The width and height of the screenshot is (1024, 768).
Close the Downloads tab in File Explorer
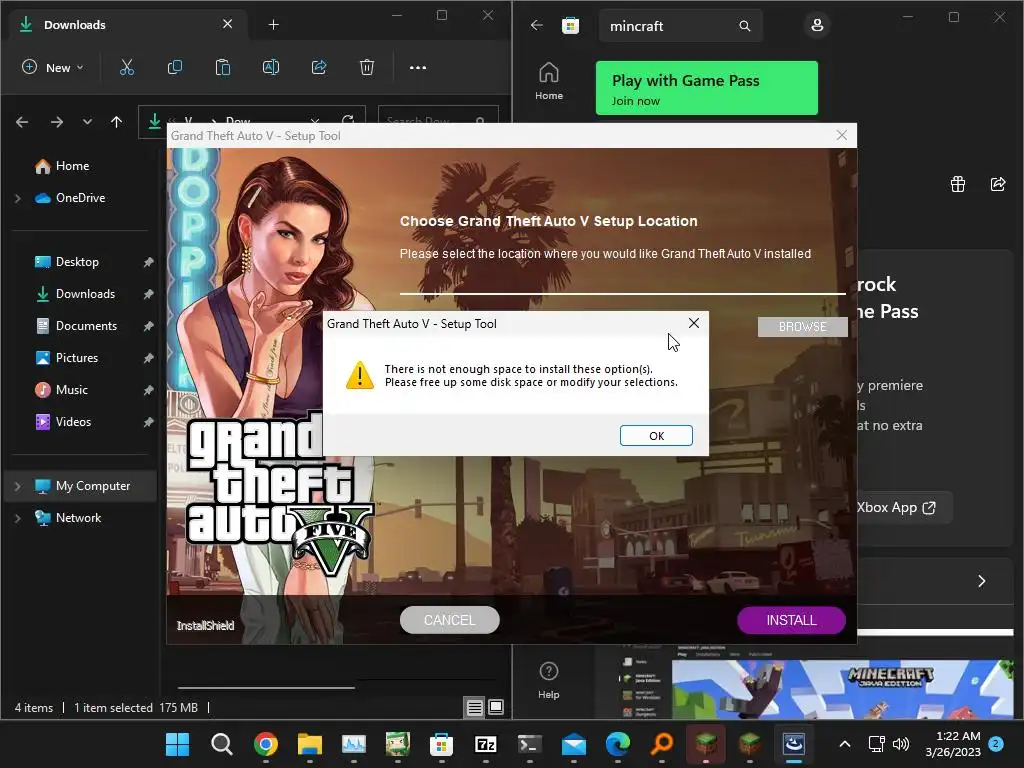click(227, 24)
